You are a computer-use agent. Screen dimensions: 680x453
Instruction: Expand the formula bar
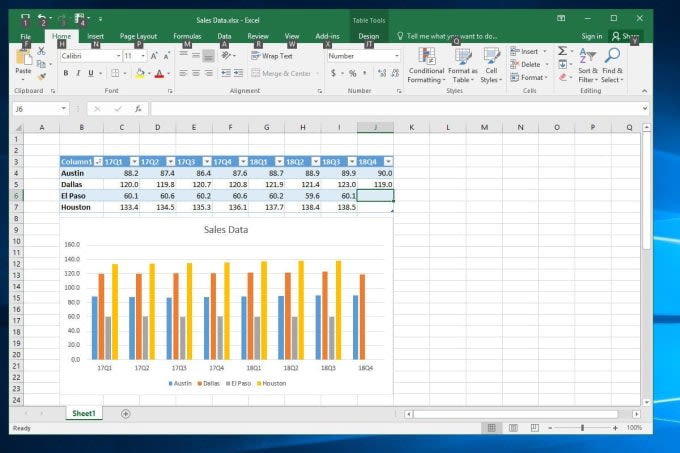coord(645,109)
